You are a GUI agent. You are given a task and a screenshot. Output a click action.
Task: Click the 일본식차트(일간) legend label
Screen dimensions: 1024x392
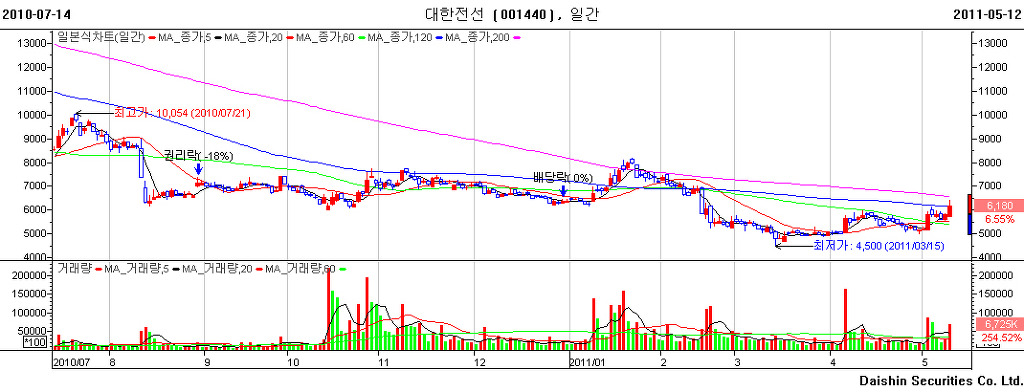click(101, 38)
